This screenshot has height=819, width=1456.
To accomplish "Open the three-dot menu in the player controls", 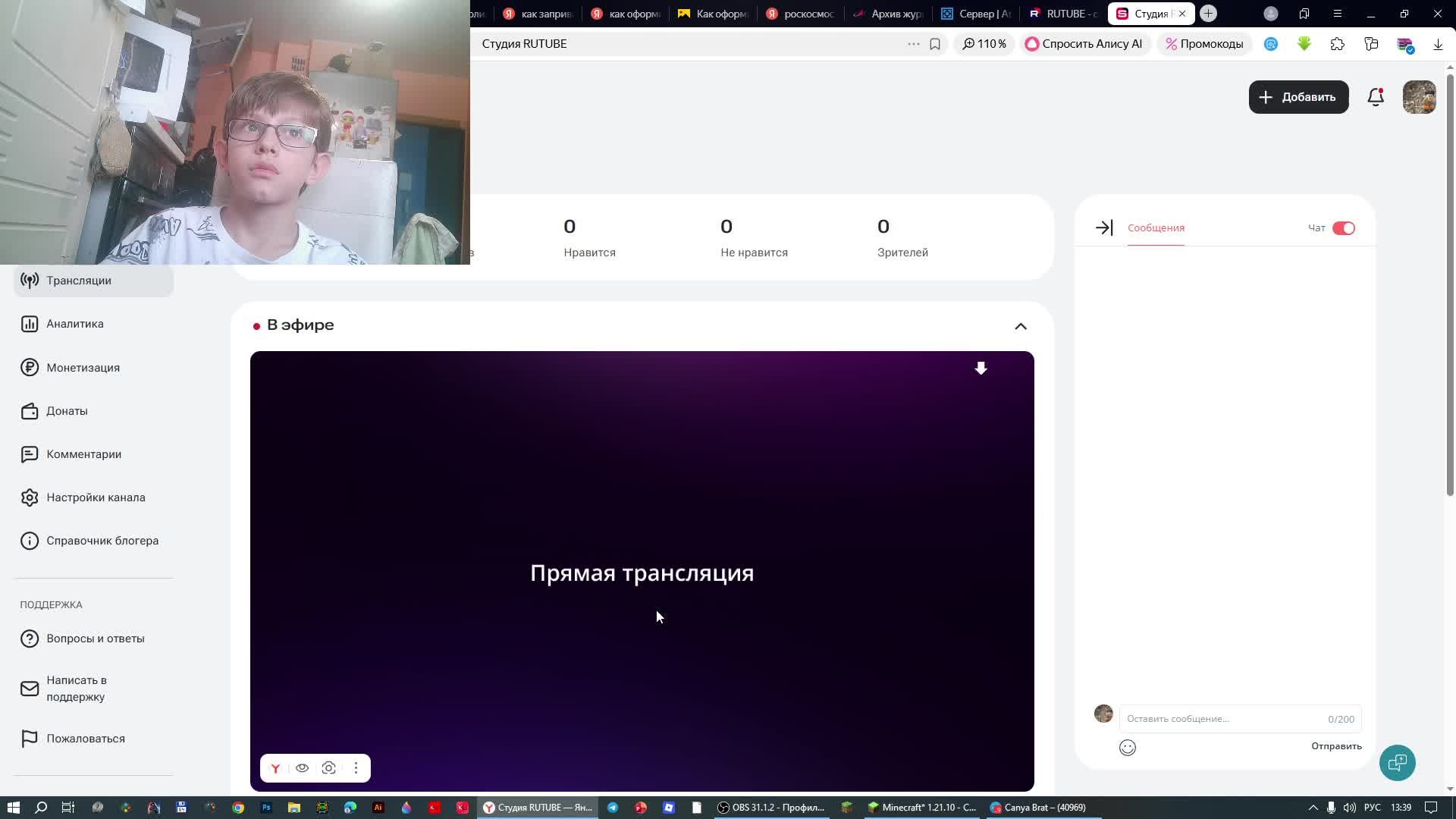I will [x=355, y=767].
